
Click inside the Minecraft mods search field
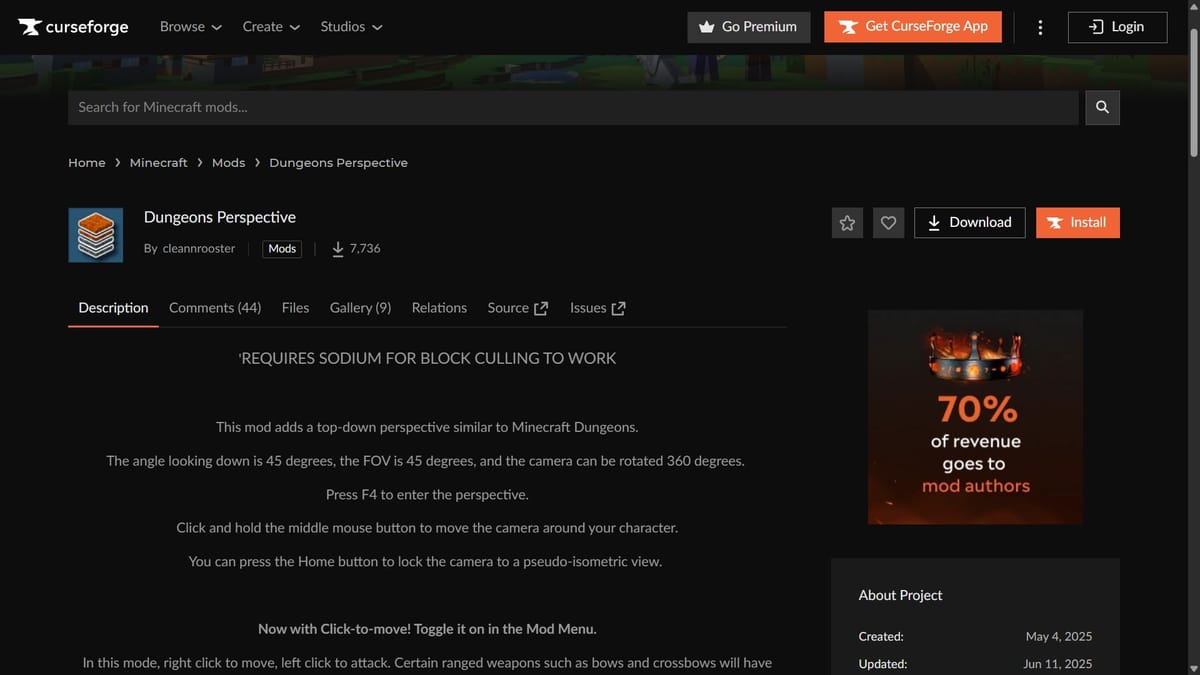[x=500, y=106]
